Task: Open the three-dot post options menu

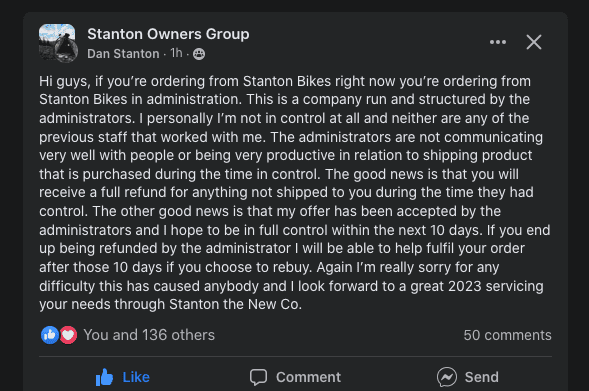Action: pos(498,42)
